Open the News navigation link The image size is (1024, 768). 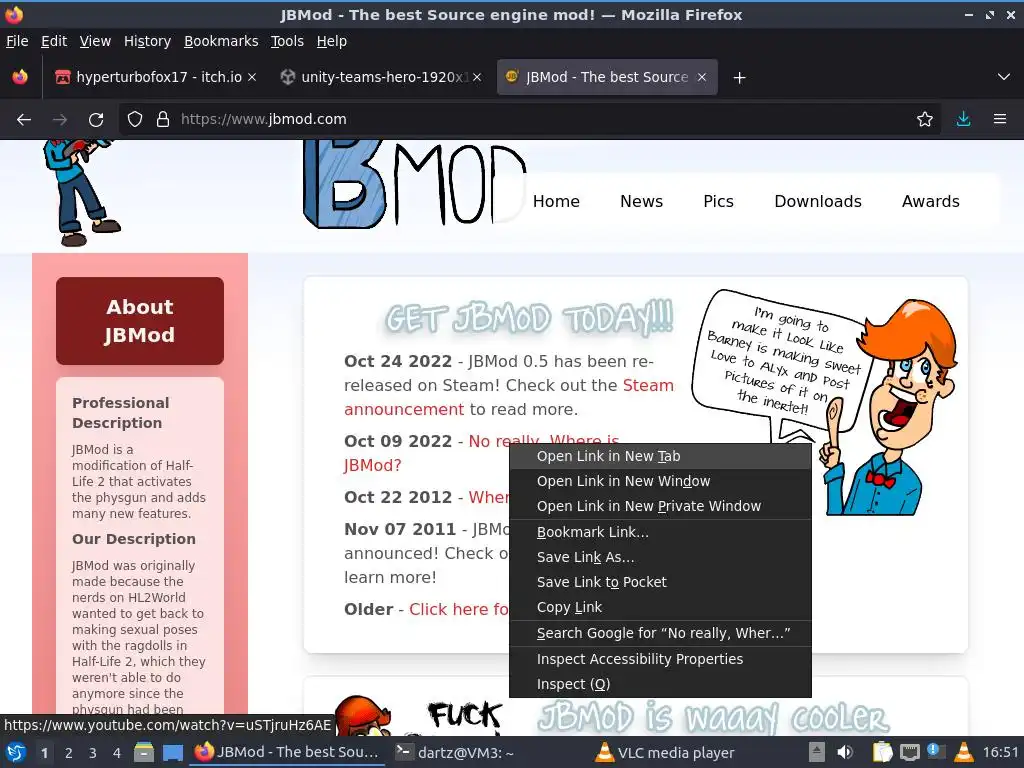(641, 202)
